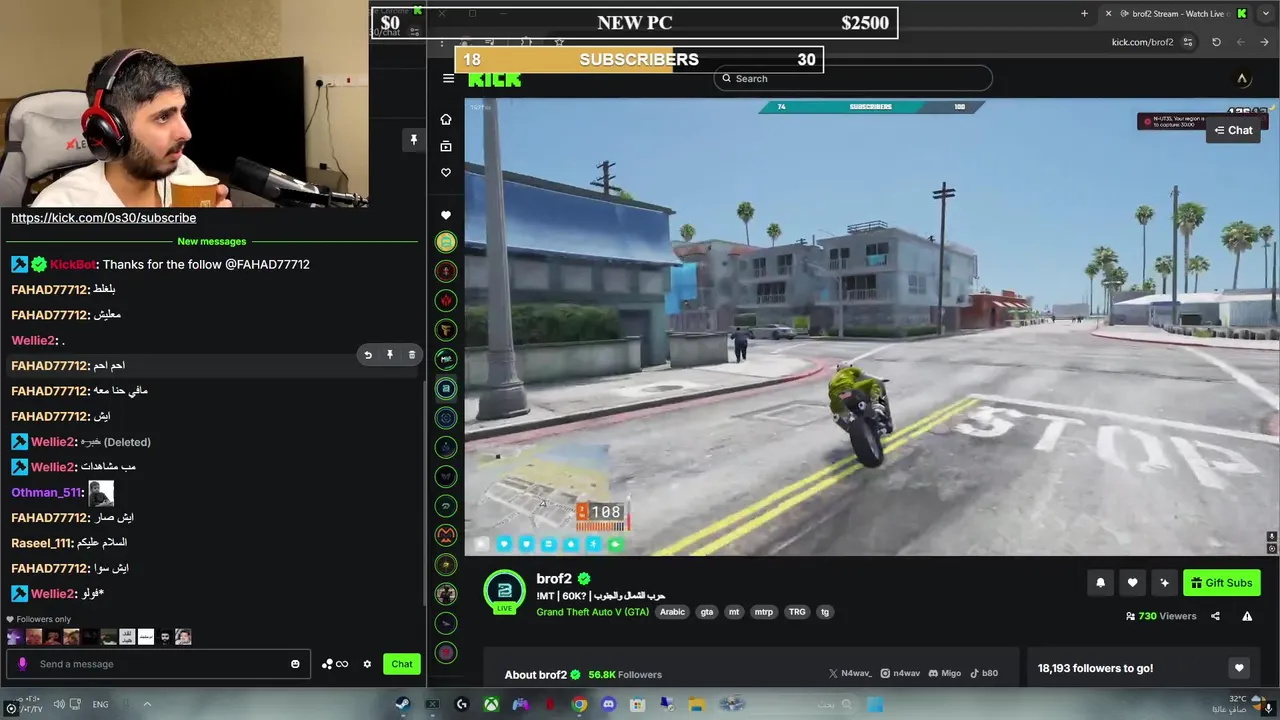This screenshot has height=720, width=1280.
Task: Click Wellie2 username on the فولو message
Action: [x=53, y=594]
